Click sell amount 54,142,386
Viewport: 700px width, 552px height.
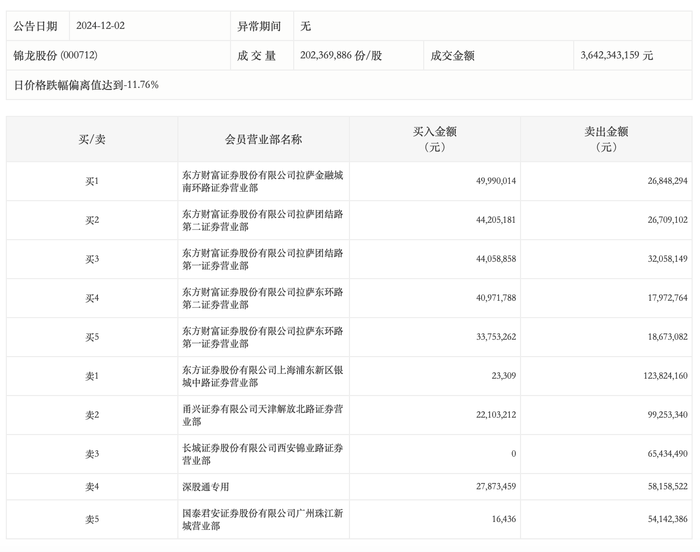point(668,519)
